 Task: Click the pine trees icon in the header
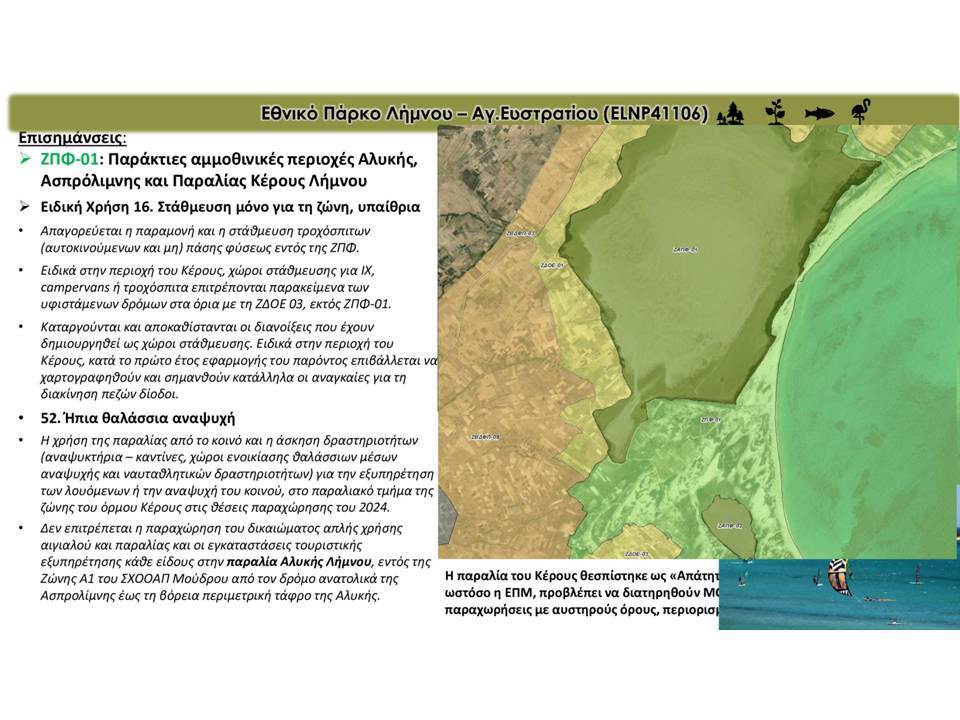(730, 113)
